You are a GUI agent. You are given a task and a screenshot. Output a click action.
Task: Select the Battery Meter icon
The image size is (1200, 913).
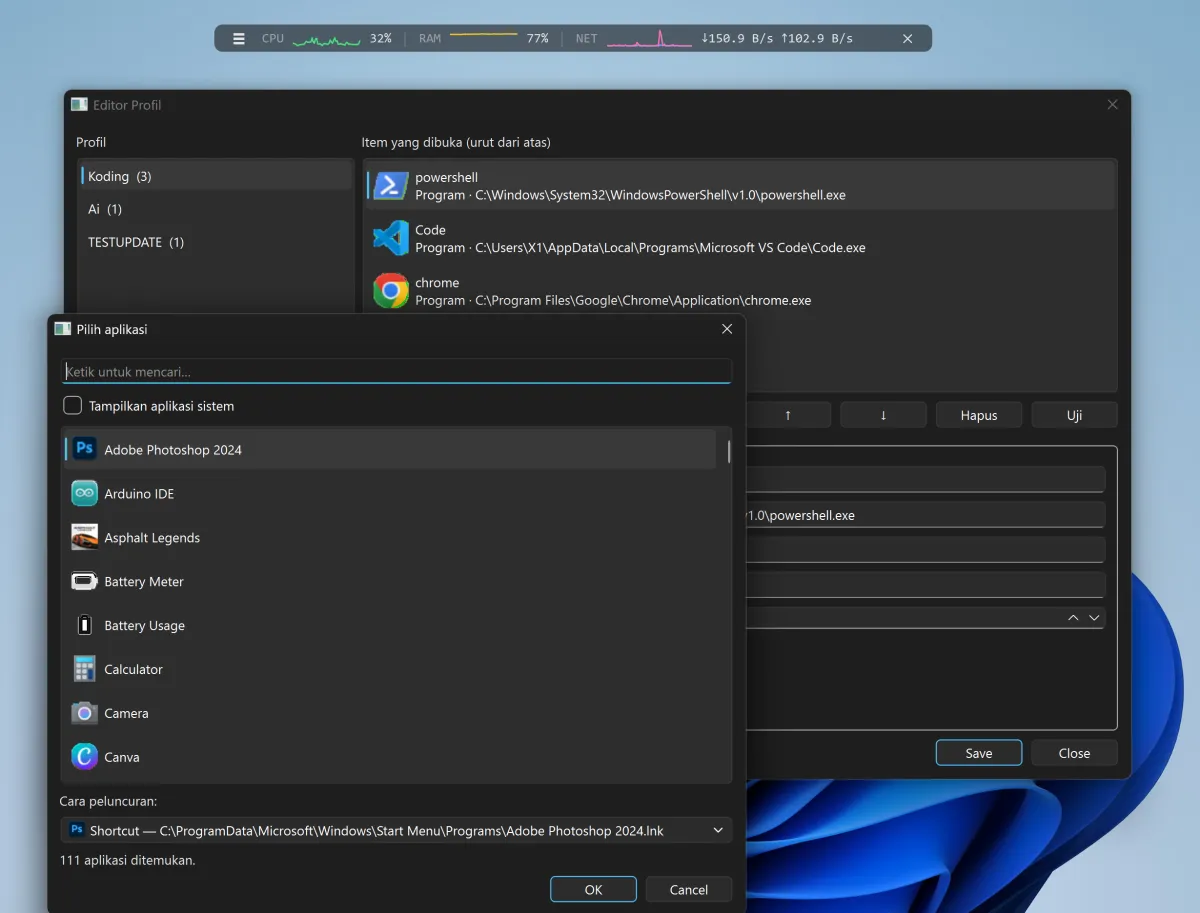tap(85, 582)
